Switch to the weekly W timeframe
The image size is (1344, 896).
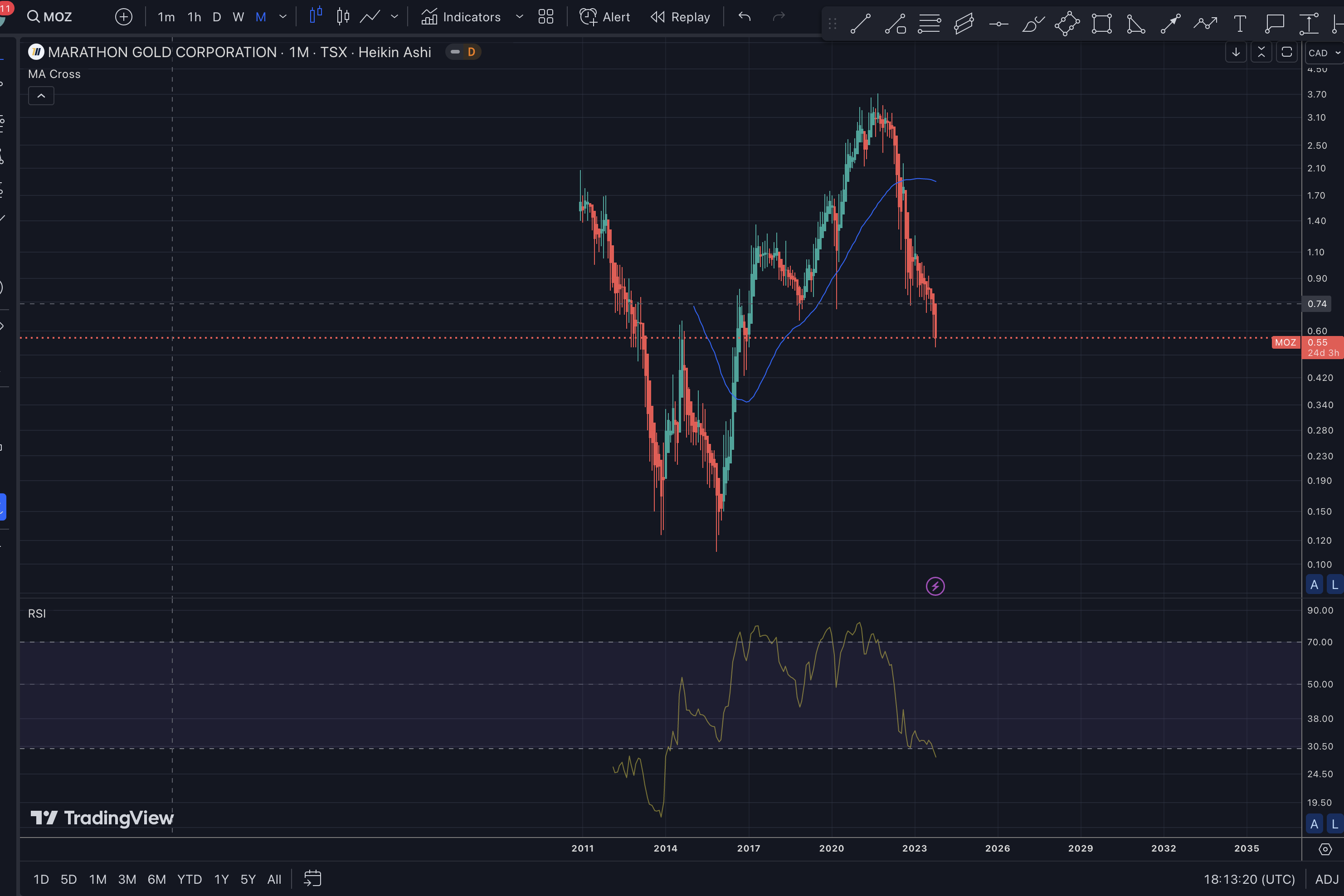239,17
